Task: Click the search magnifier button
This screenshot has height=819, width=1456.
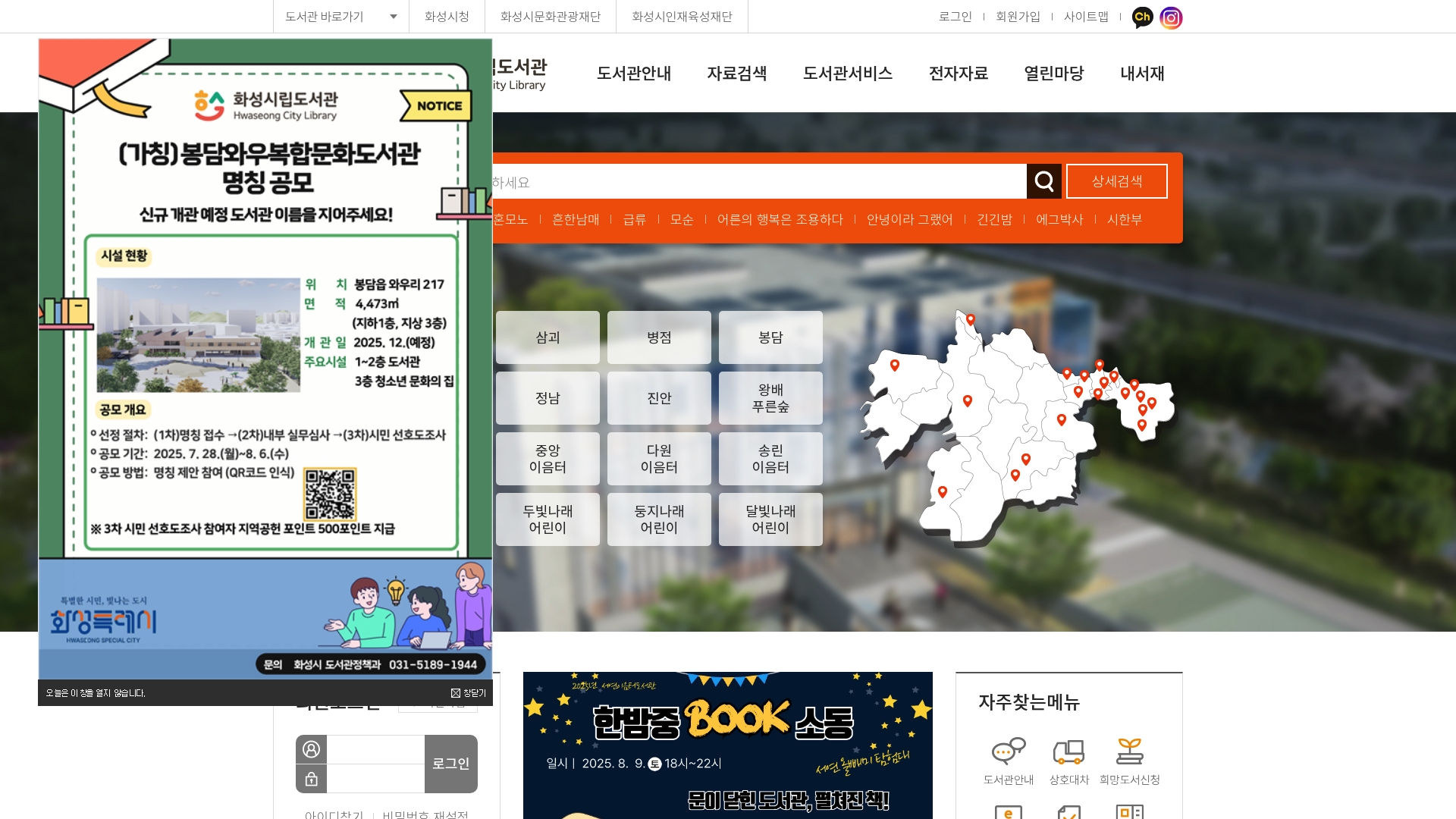Action: pos(1044,181)
